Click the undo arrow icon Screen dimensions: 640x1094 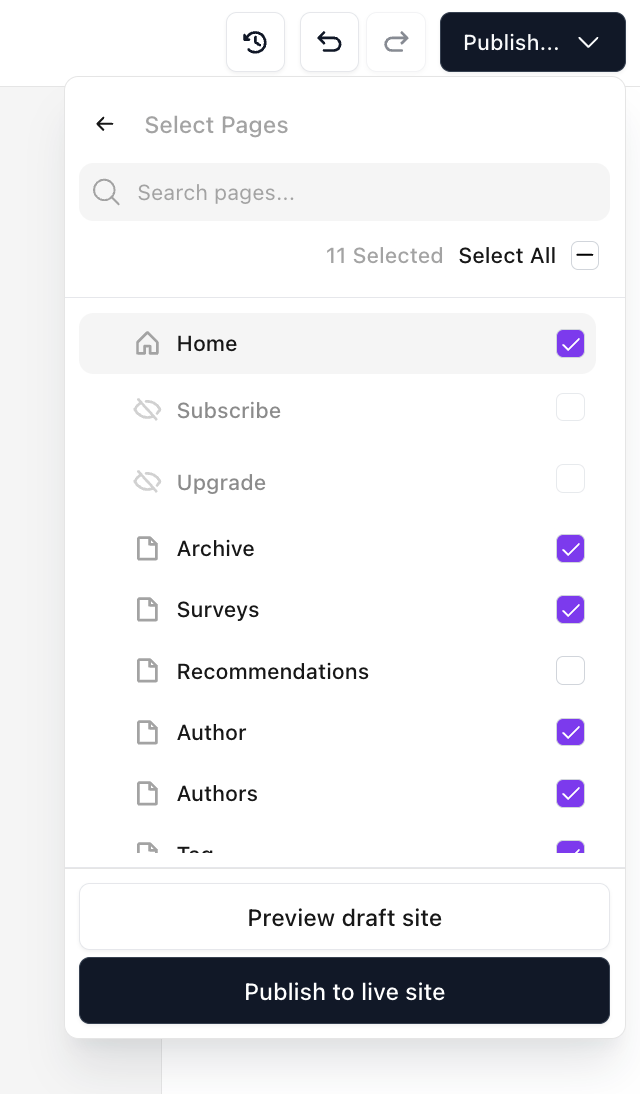pyautogui.click(x=329, y=42)
